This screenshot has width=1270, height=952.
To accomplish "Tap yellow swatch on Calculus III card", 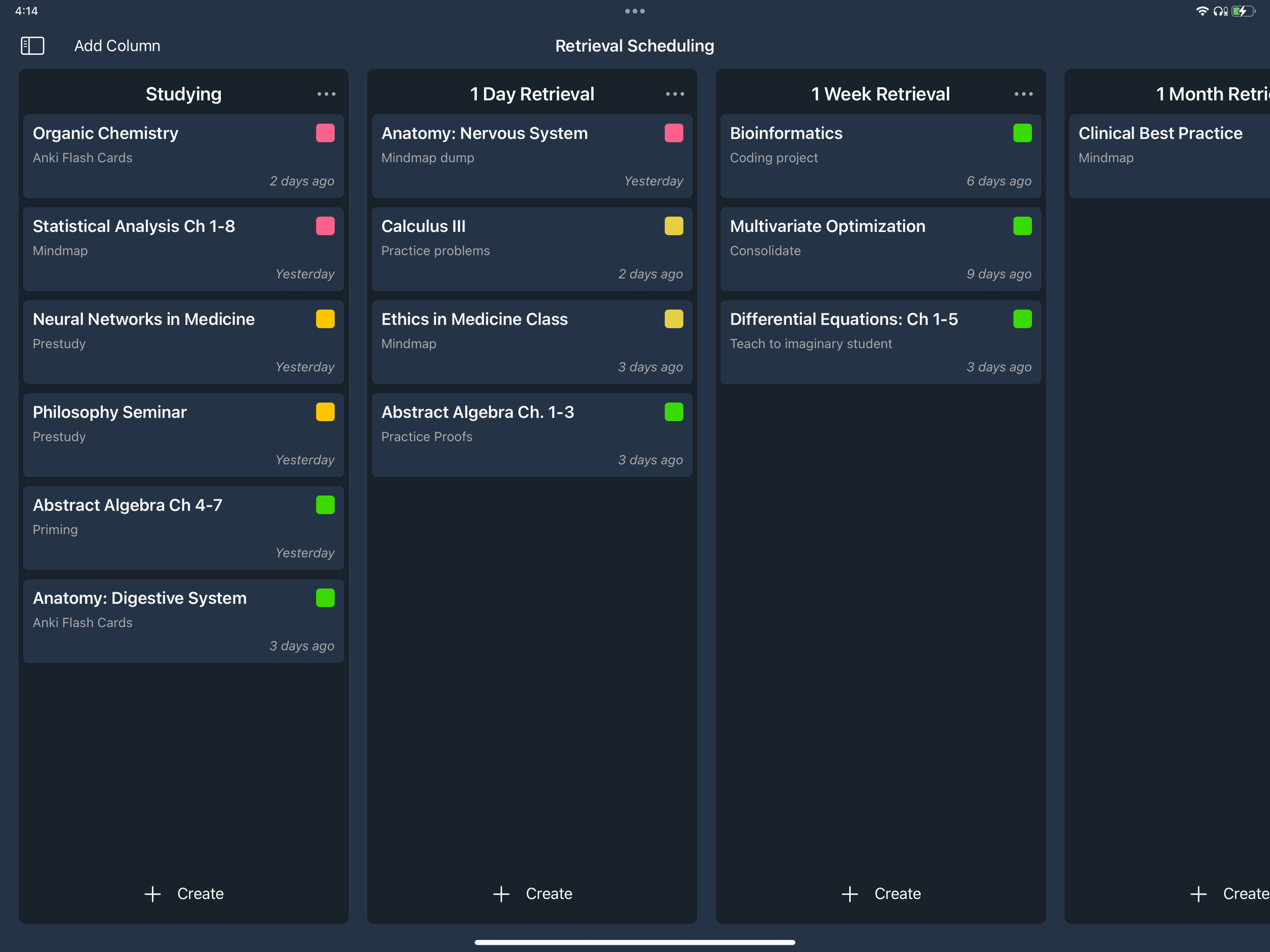I will pos(674,226).
